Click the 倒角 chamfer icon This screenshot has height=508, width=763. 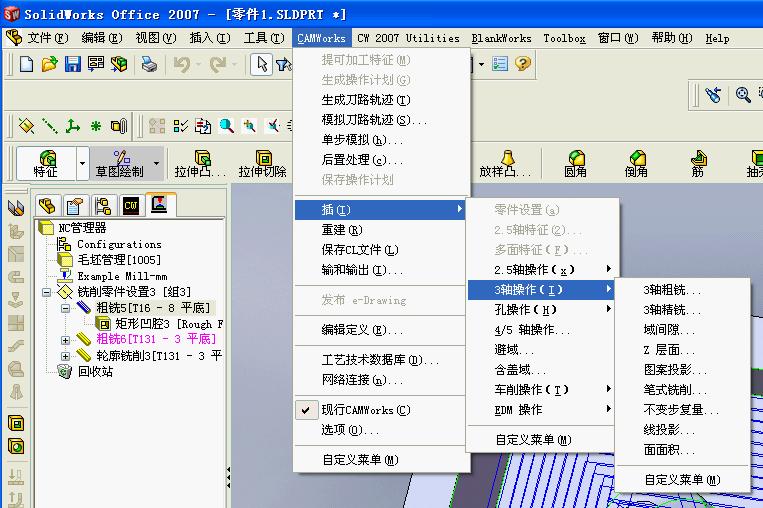[636, 163]
